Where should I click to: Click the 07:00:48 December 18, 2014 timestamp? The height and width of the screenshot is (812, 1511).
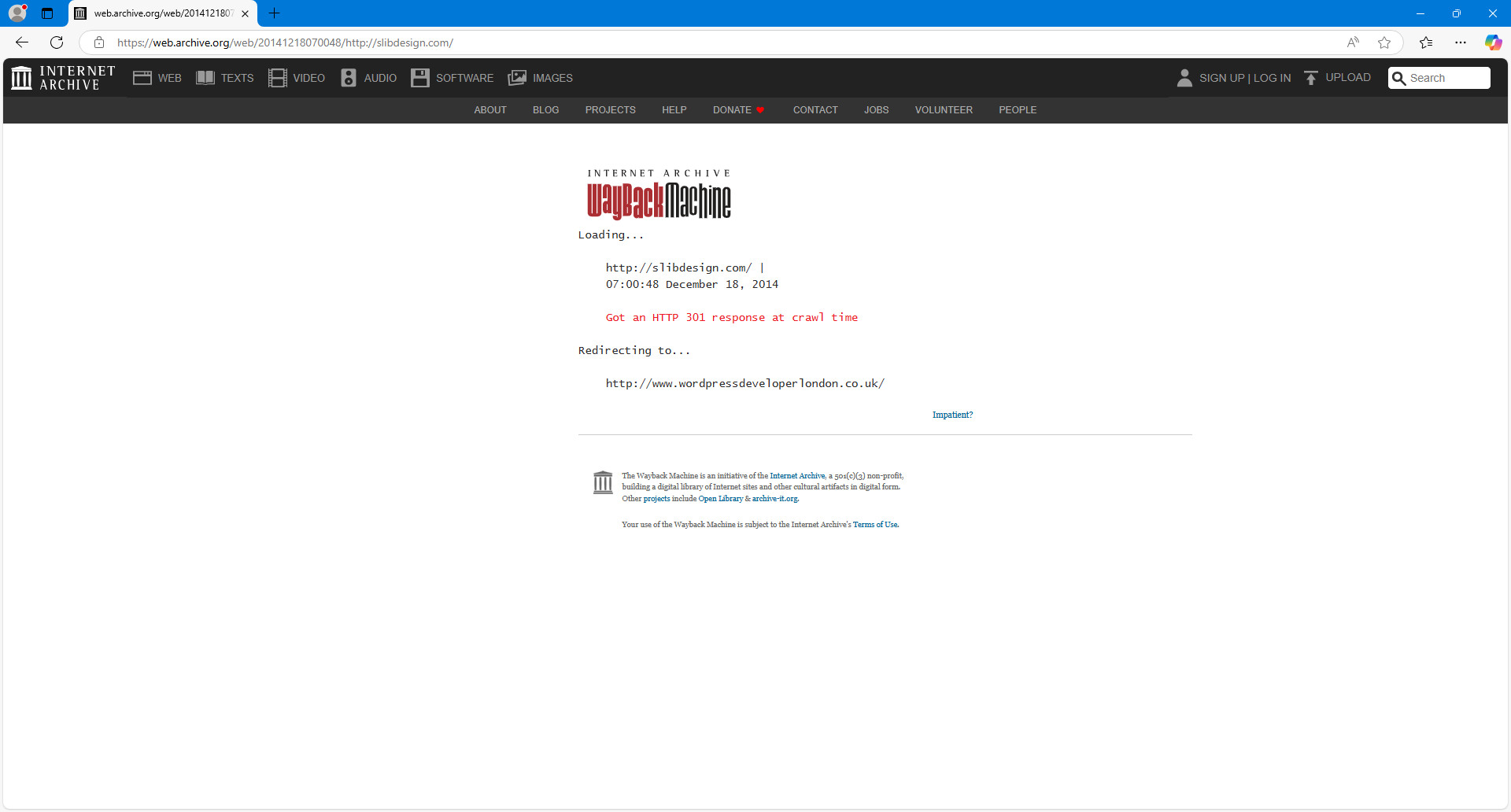pos(692,284)
